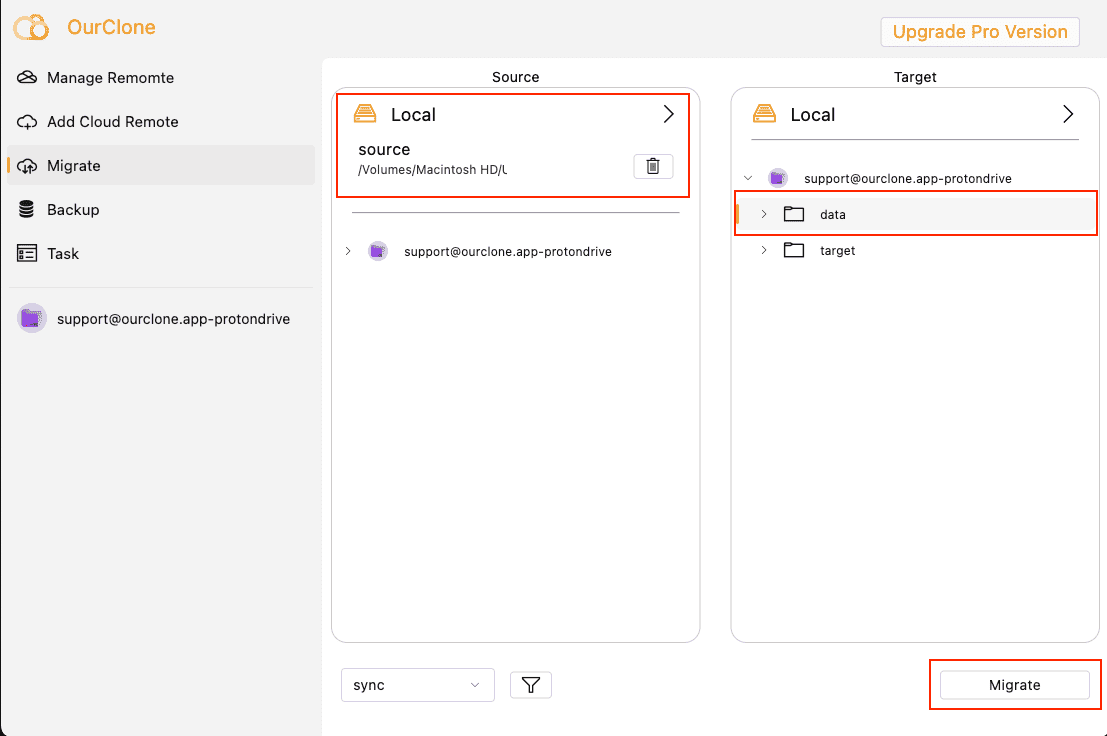Viewport: 1107px width, 736px height.
Task: Delete the source path using trash icon
Action: pos(653,166)
